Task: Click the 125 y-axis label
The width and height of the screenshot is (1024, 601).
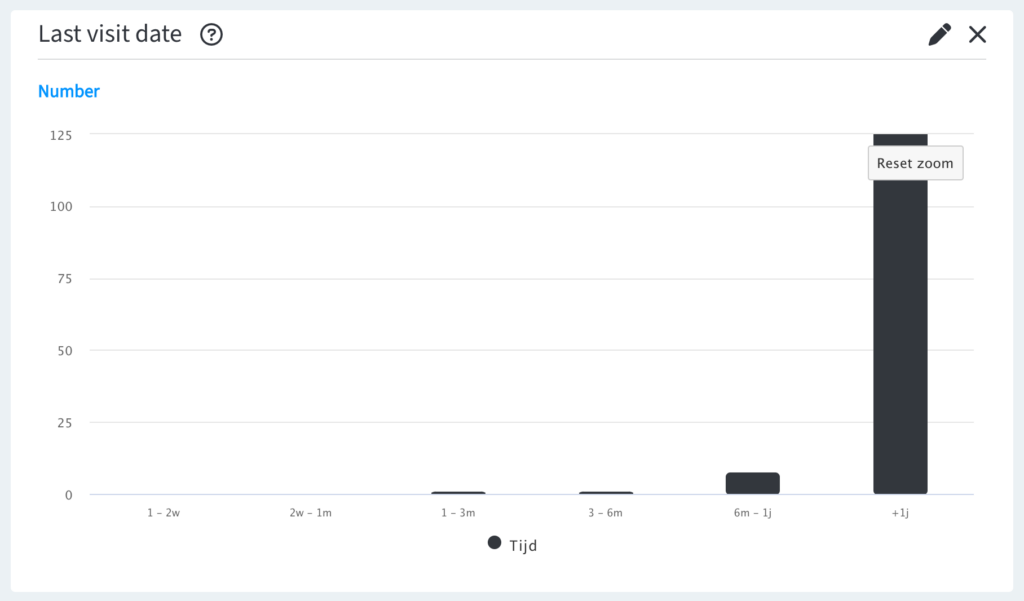Action: [x=61, y=135]
